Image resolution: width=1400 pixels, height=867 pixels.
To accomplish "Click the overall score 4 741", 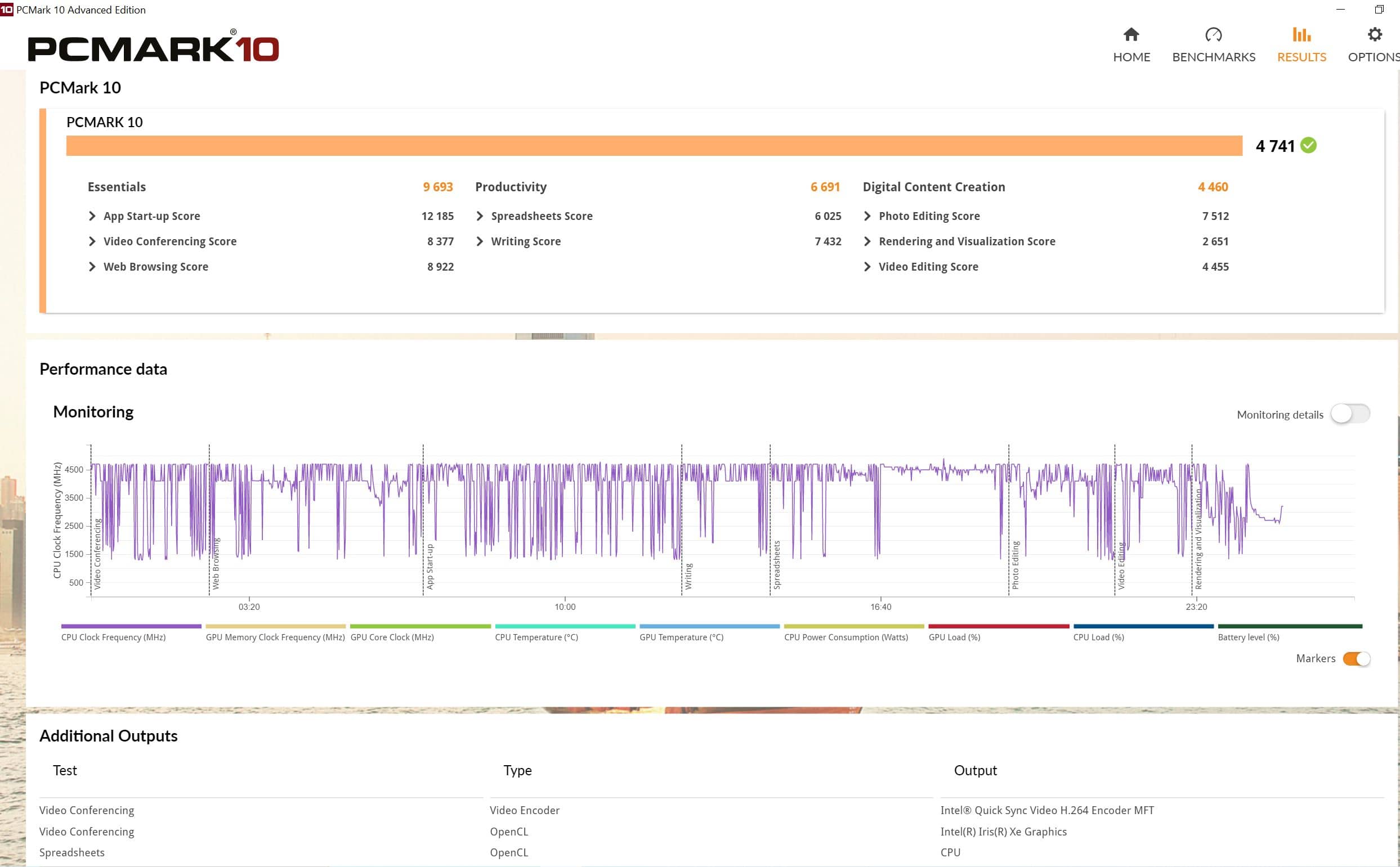I will [x=1275, y=146].
